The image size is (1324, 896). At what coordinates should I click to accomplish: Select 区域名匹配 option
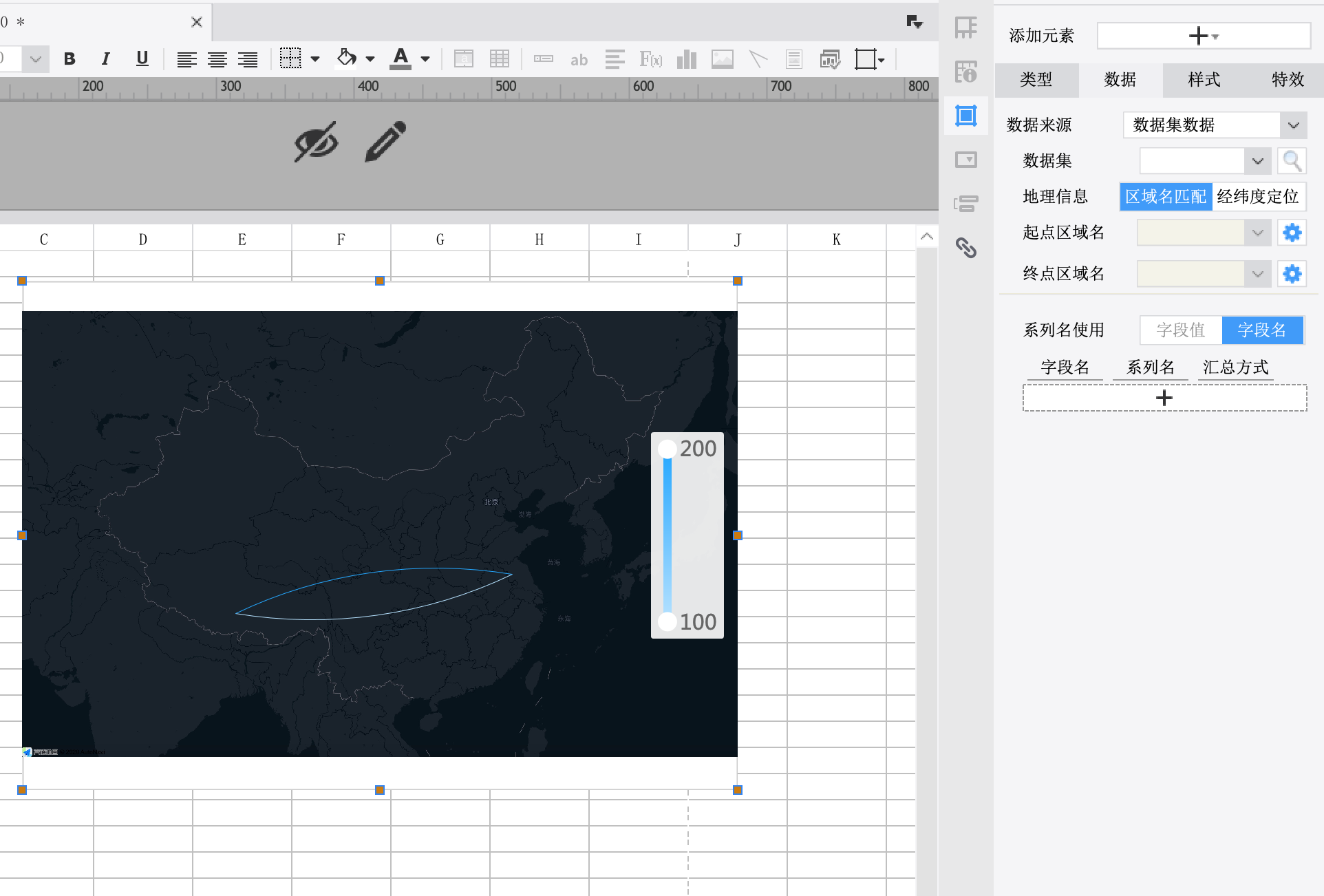(x=1166, y=197)
